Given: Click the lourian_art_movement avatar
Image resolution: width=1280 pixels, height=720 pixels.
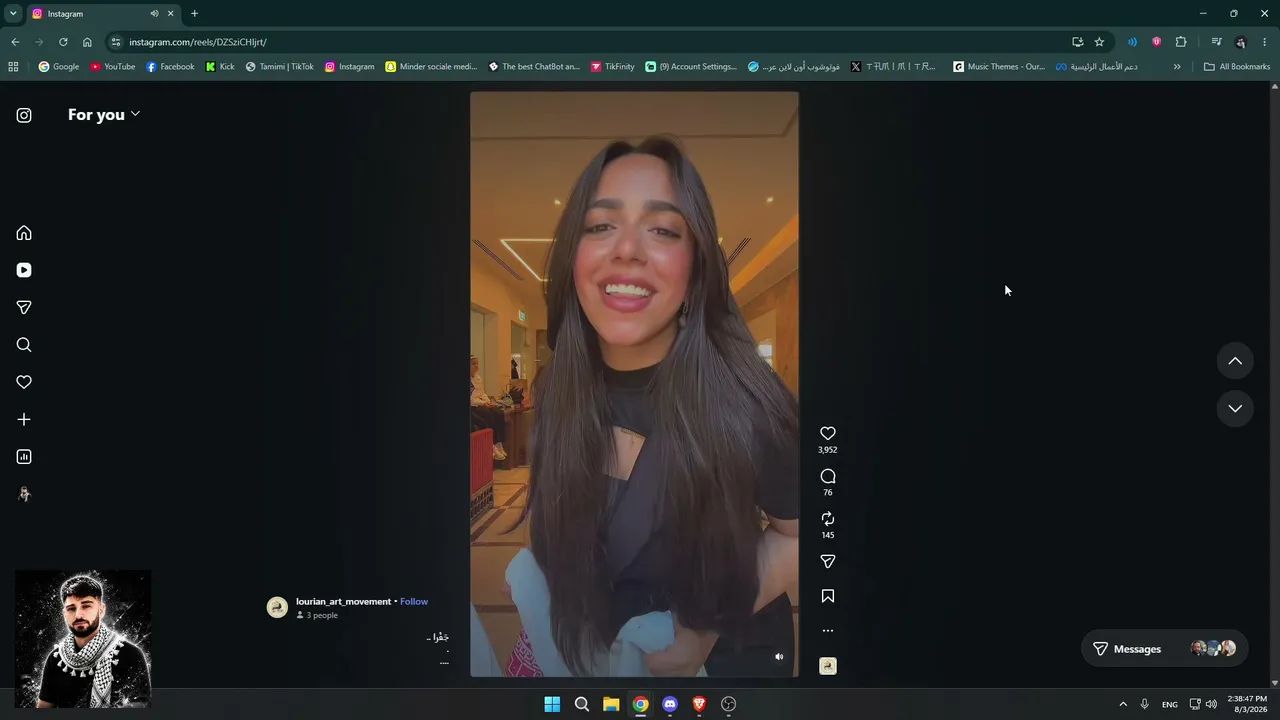Looking at the screenshot, I should pyautogui.click(x=277, y=607).
